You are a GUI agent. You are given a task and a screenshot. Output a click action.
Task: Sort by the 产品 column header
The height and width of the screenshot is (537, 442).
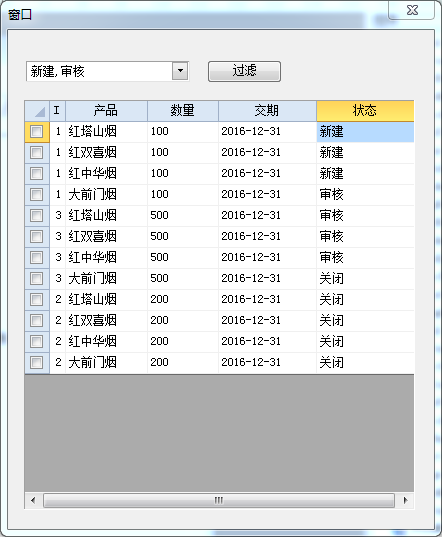coord(106,111)
